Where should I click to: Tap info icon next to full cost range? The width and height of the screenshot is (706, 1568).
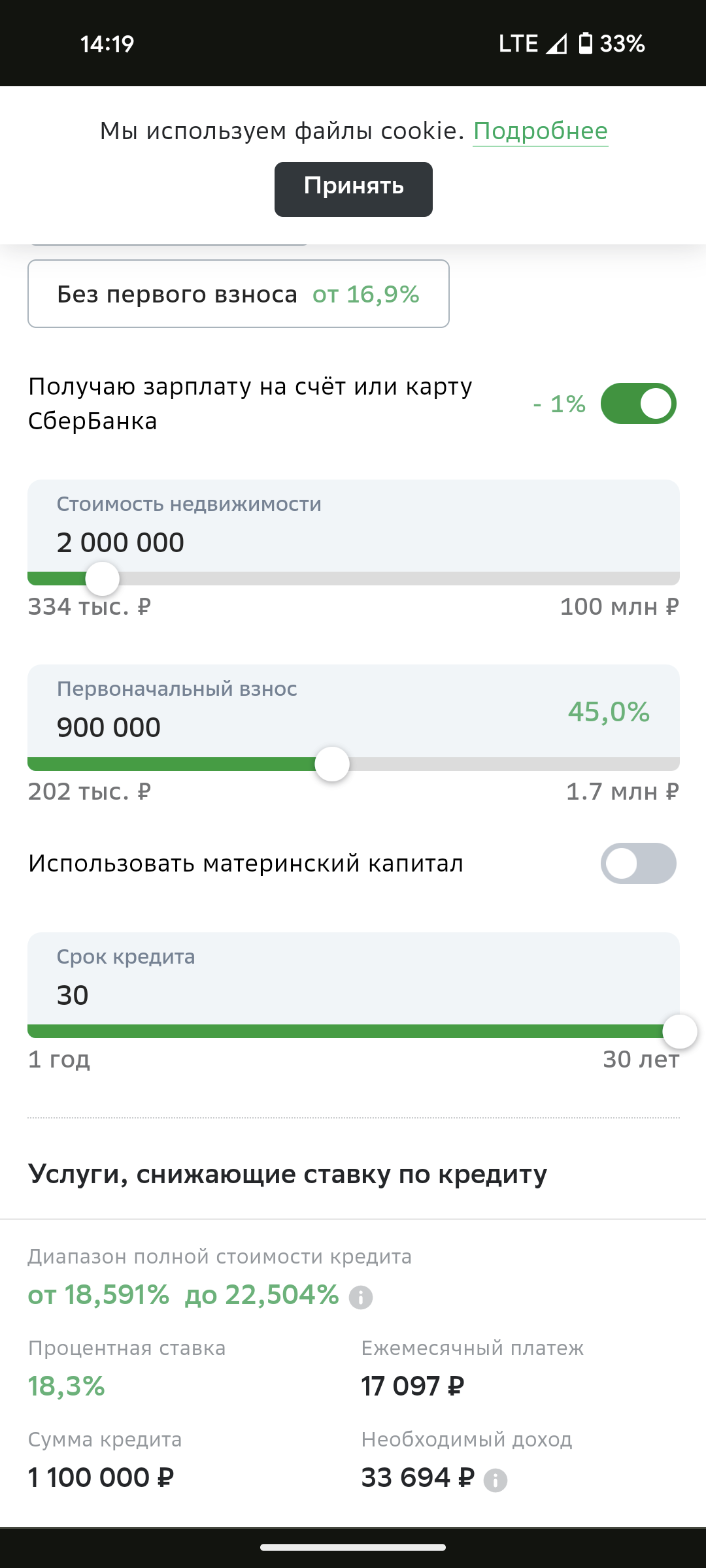[x=361, y=1297]
